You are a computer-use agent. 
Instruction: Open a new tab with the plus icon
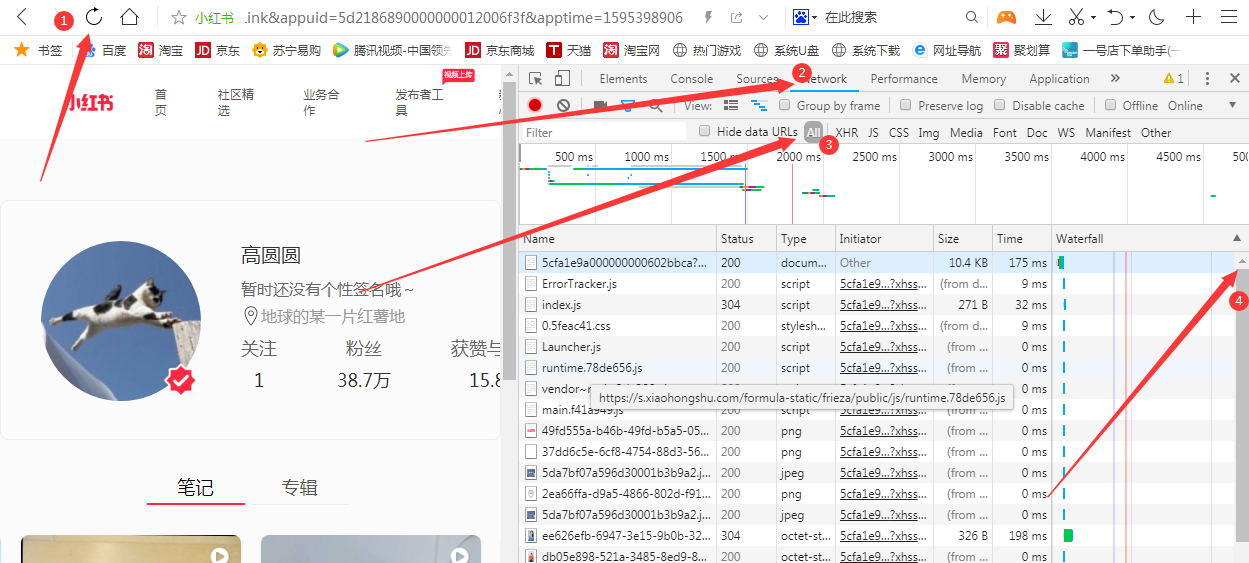tap(1193, 17)
